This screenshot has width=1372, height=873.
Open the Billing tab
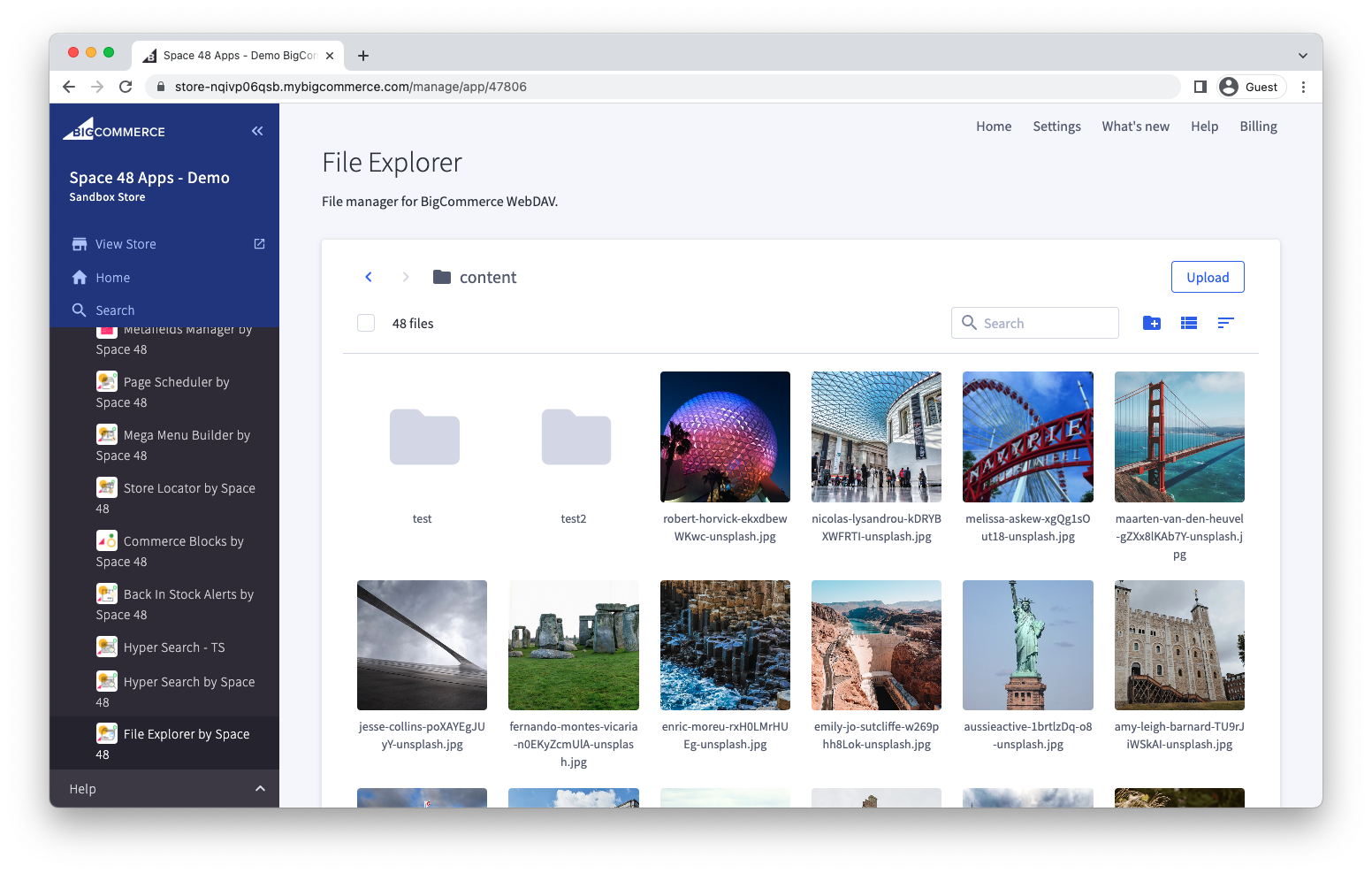tap(1258, 126)
